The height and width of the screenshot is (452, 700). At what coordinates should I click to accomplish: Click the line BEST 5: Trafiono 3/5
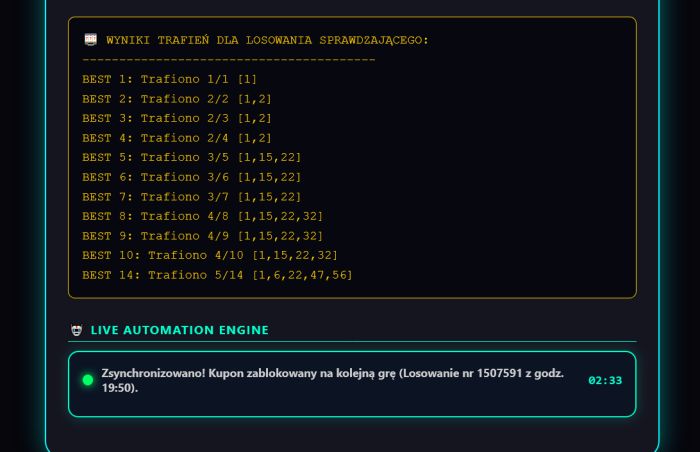tap(192, 158)
